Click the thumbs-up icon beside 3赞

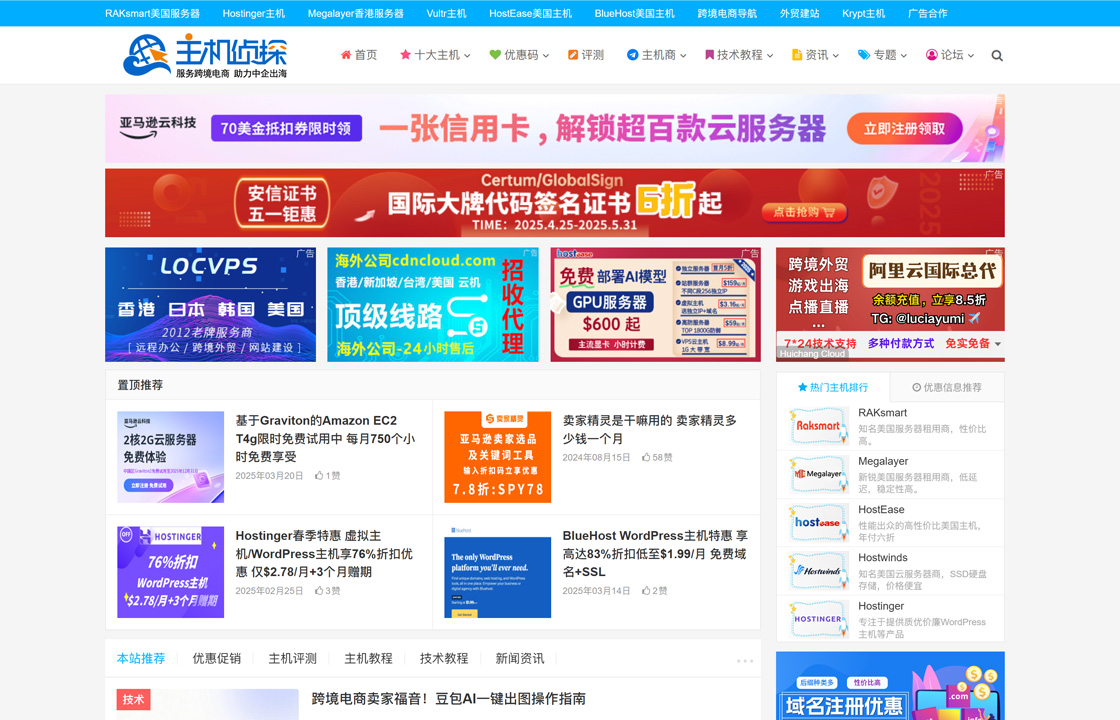point(319,591)
